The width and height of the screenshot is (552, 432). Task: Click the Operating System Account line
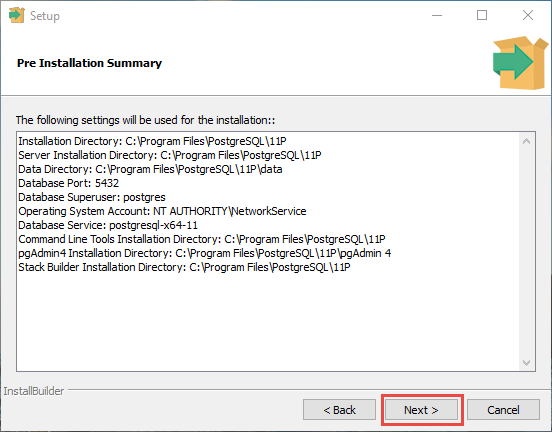click(x=162, y=211)
